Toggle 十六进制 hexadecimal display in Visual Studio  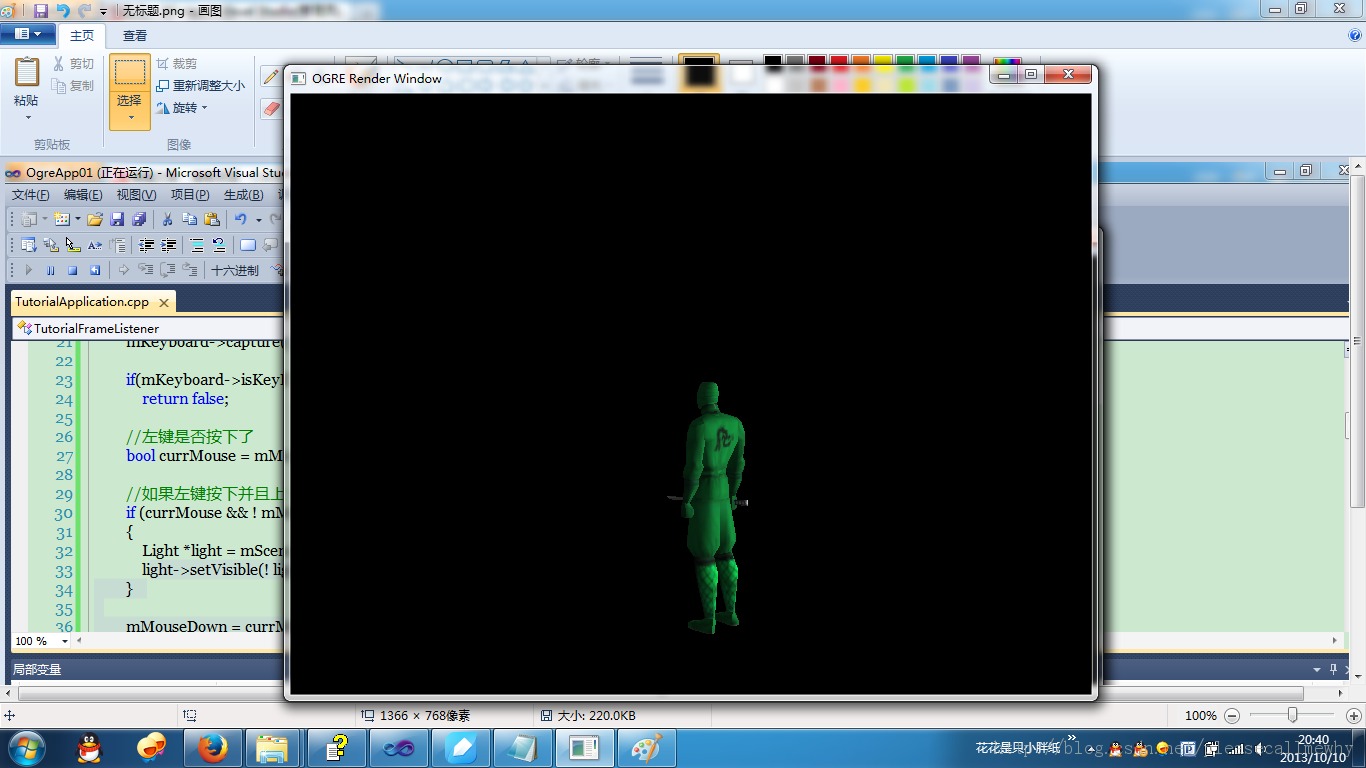(x=235, y=269)
